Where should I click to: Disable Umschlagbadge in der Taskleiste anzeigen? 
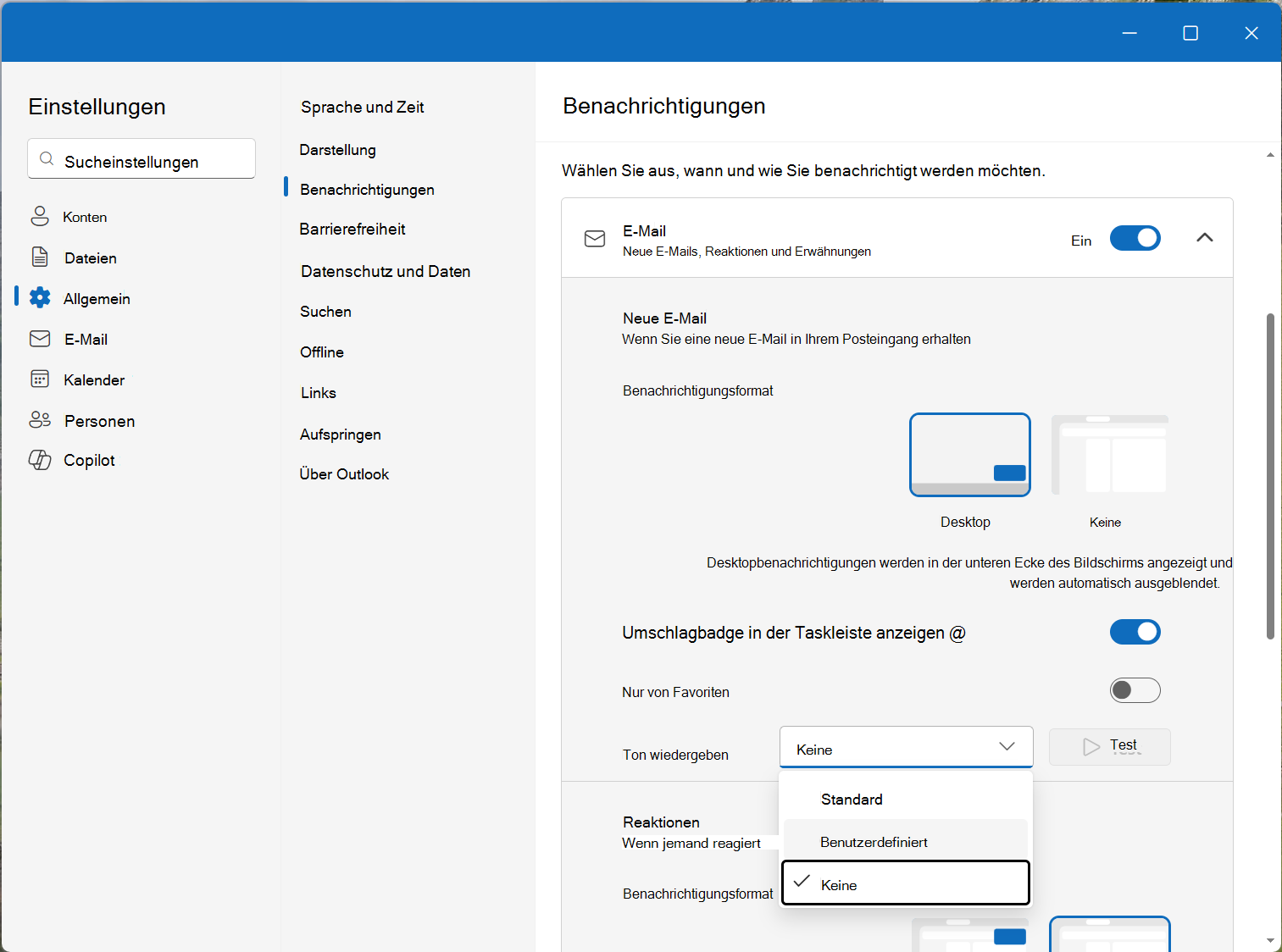[x=1135, y=632]
